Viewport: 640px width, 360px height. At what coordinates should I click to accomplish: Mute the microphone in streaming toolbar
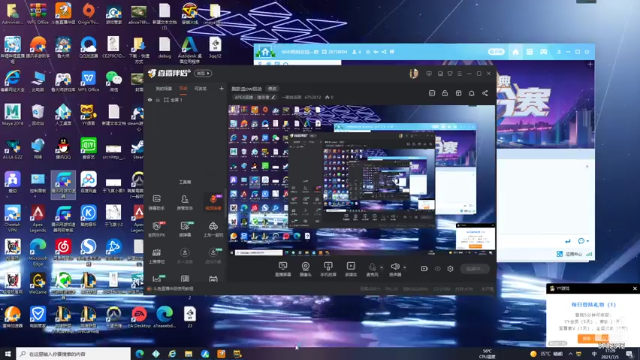pos(372,267)
